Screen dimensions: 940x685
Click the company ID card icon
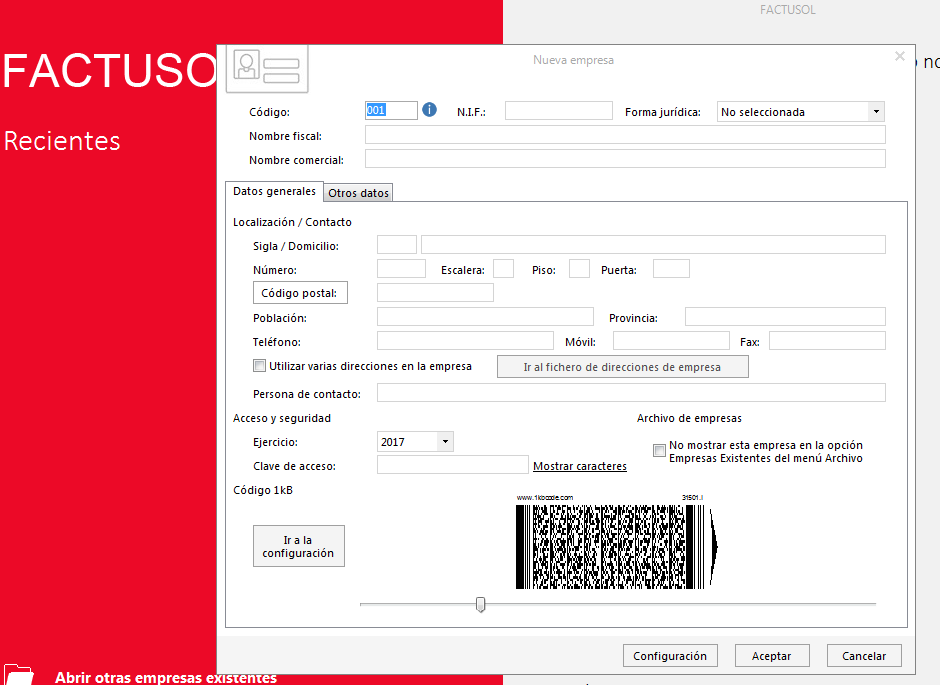pos(267,68)
